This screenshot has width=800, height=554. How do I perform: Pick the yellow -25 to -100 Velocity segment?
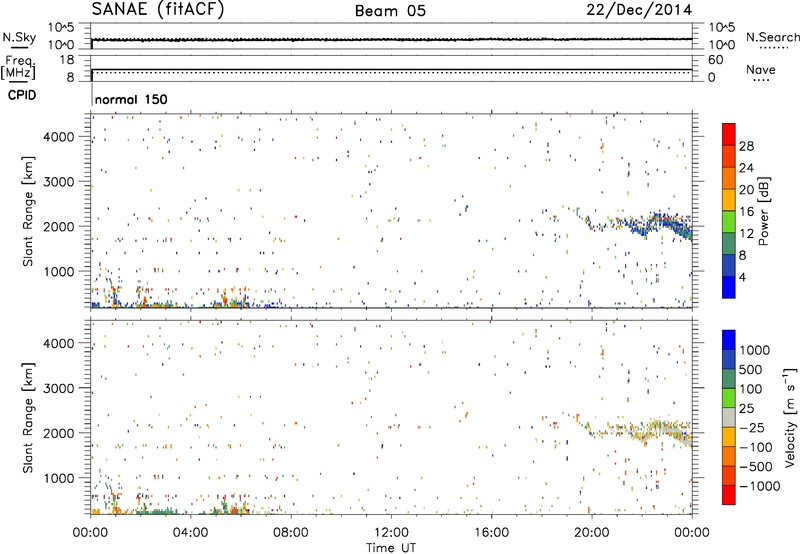tap(729, 437)
